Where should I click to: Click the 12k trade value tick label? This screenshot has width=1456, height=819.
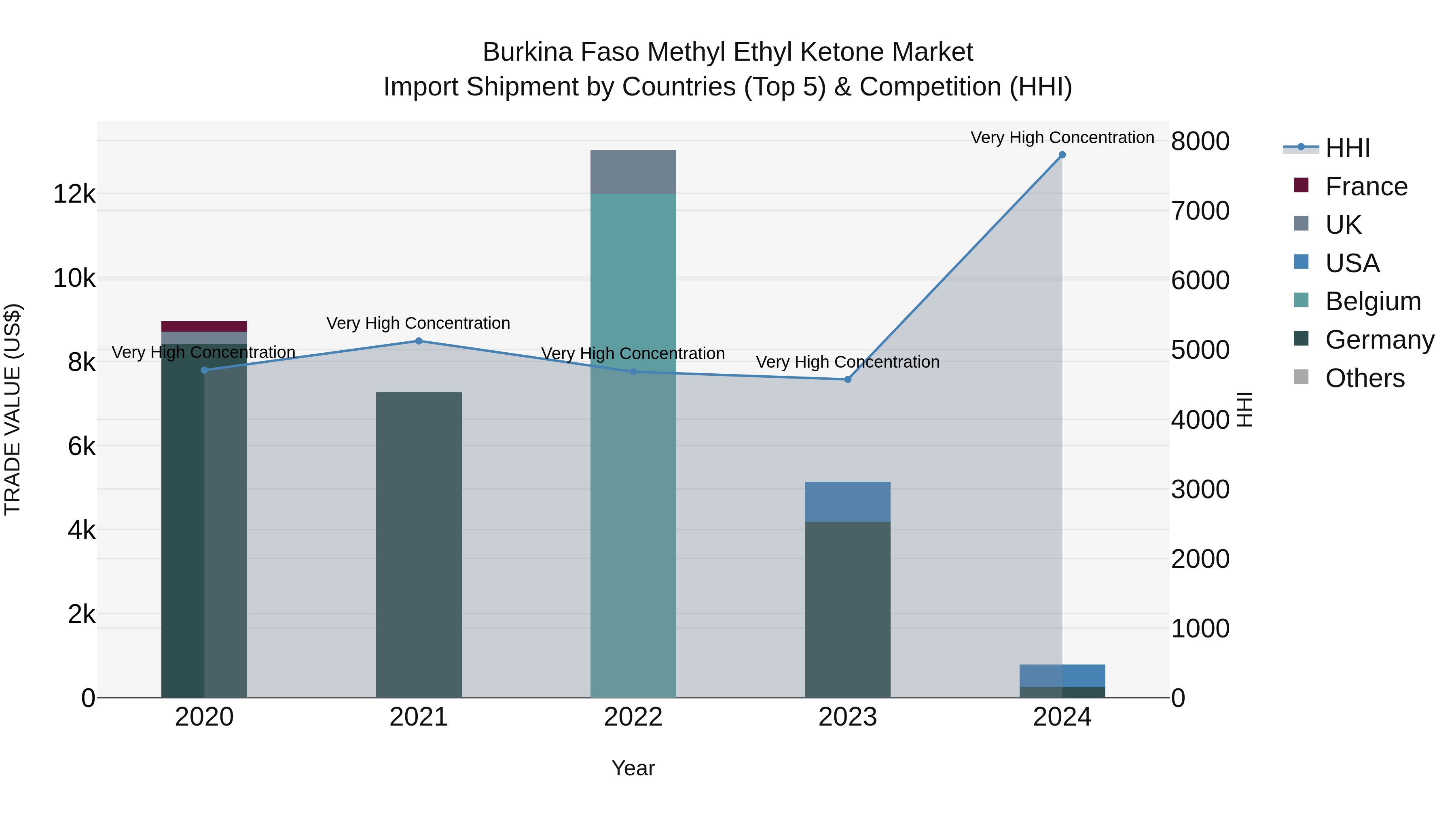tap(74, 194)
